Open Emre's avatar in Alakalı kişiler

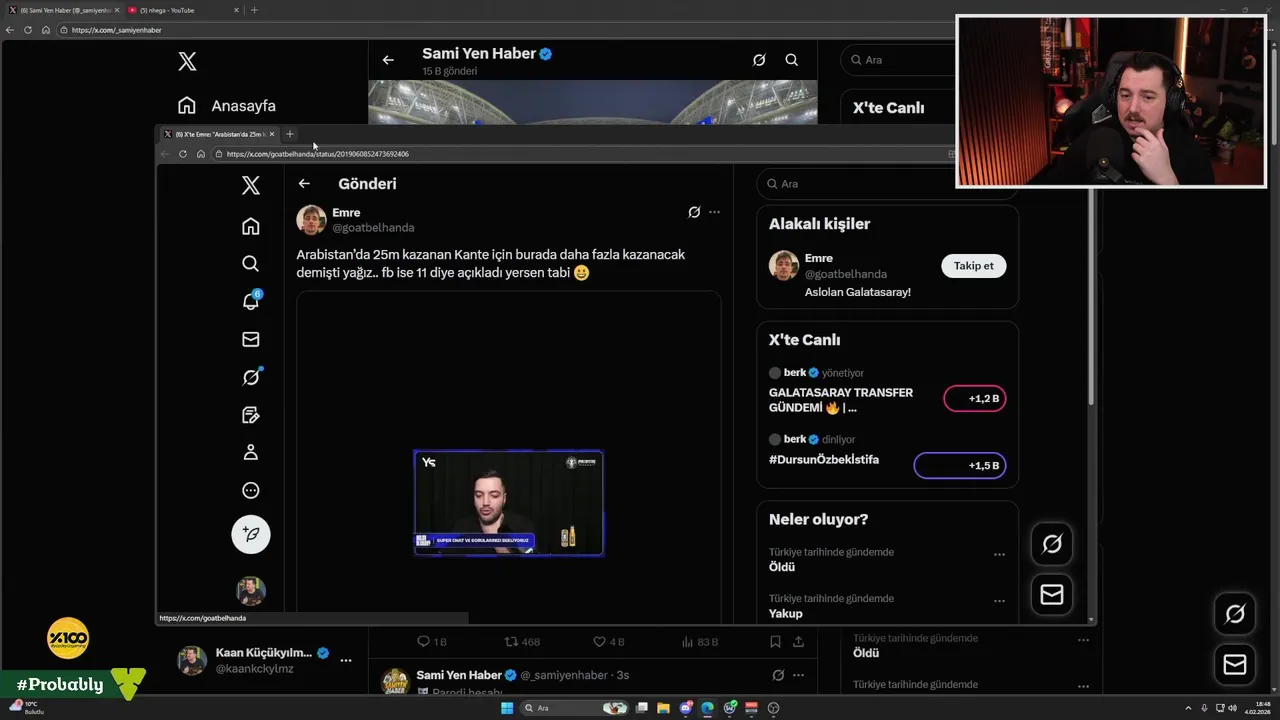point(784,266)
